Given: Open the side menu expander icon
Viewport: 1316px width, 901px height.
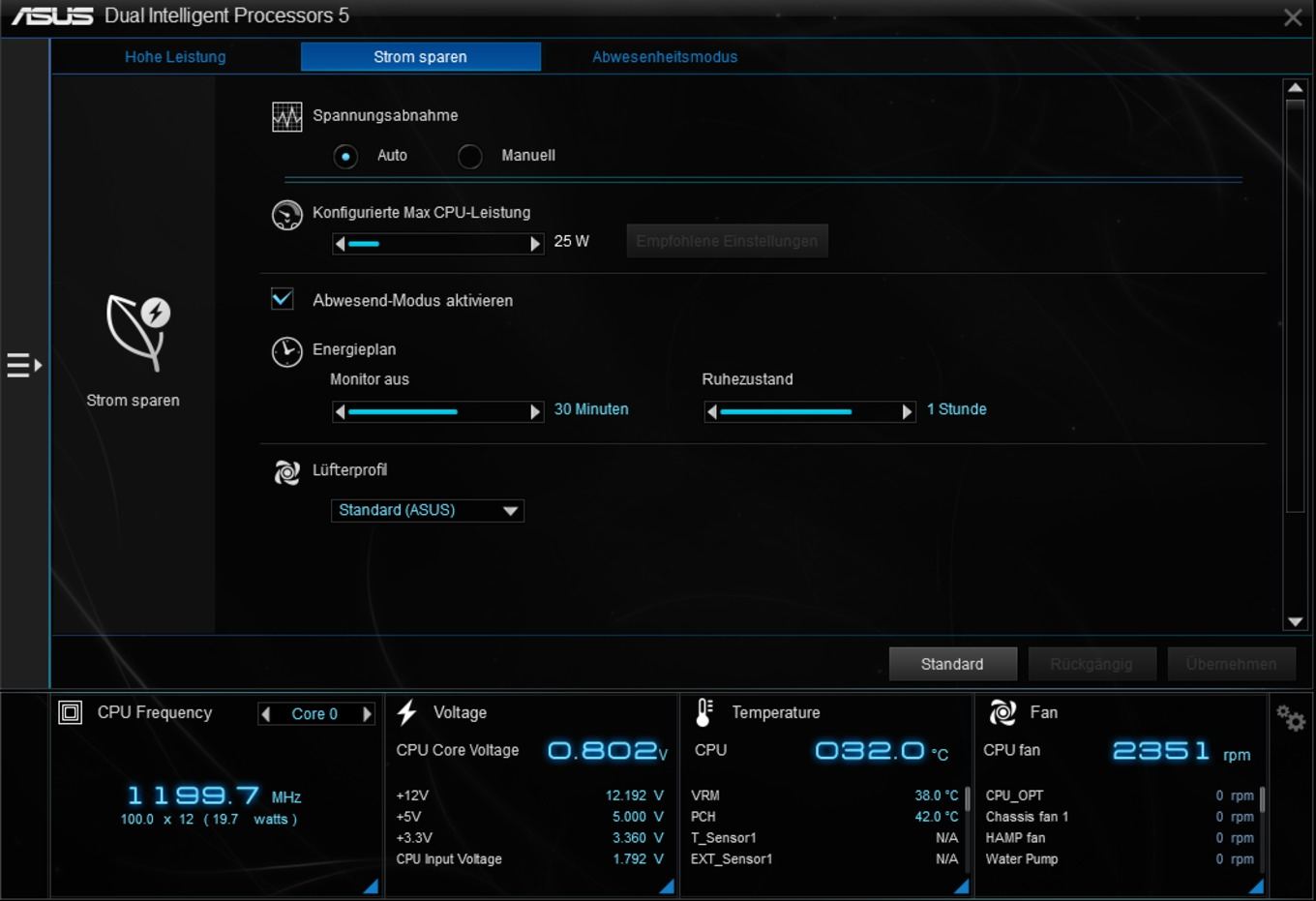Looking at the screenshot, I should coord(23,365).
